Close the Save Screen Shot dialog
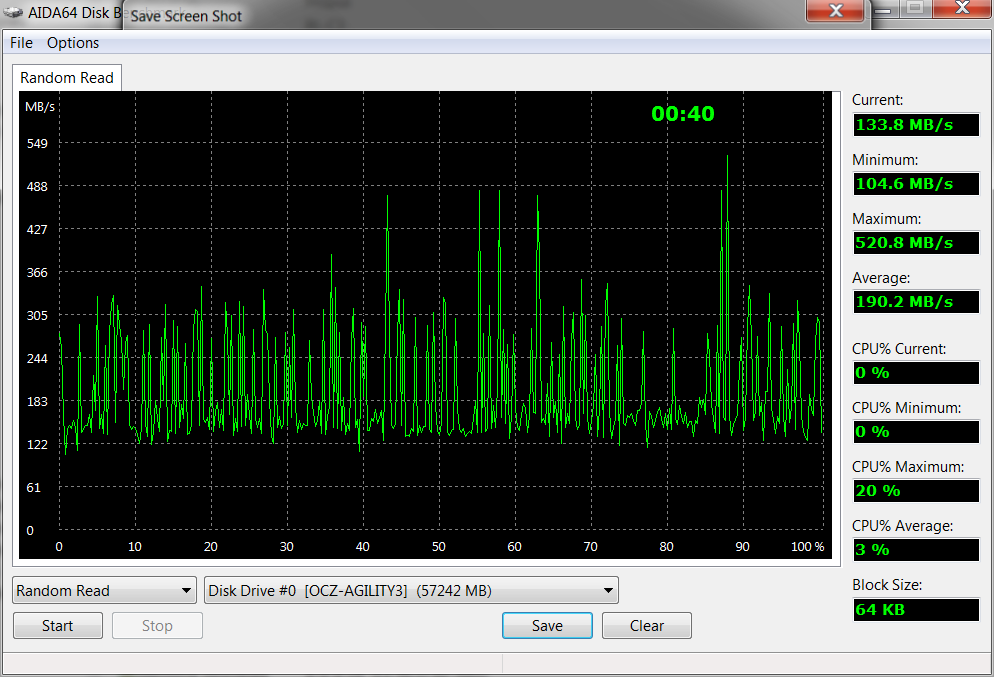This screenshot has width=994, height=677. [836, 10]
